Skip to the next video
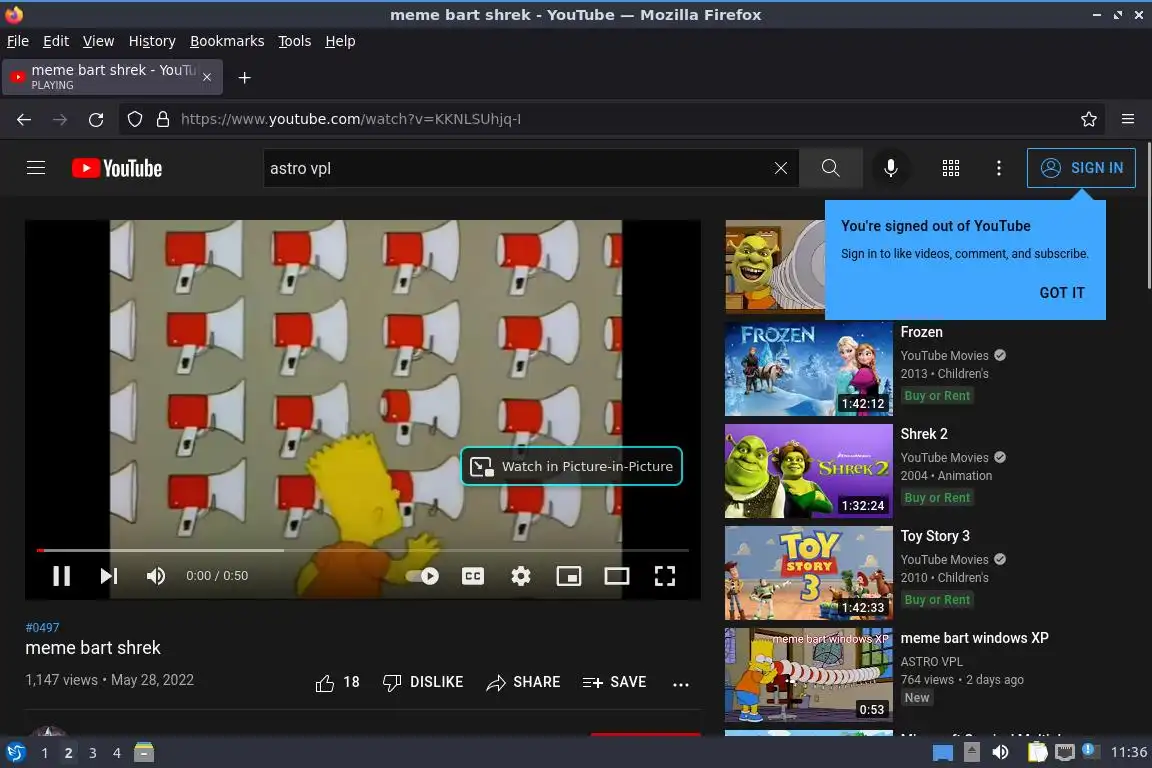This screenshot has width=1152, height=768. [x=109, y=575]
